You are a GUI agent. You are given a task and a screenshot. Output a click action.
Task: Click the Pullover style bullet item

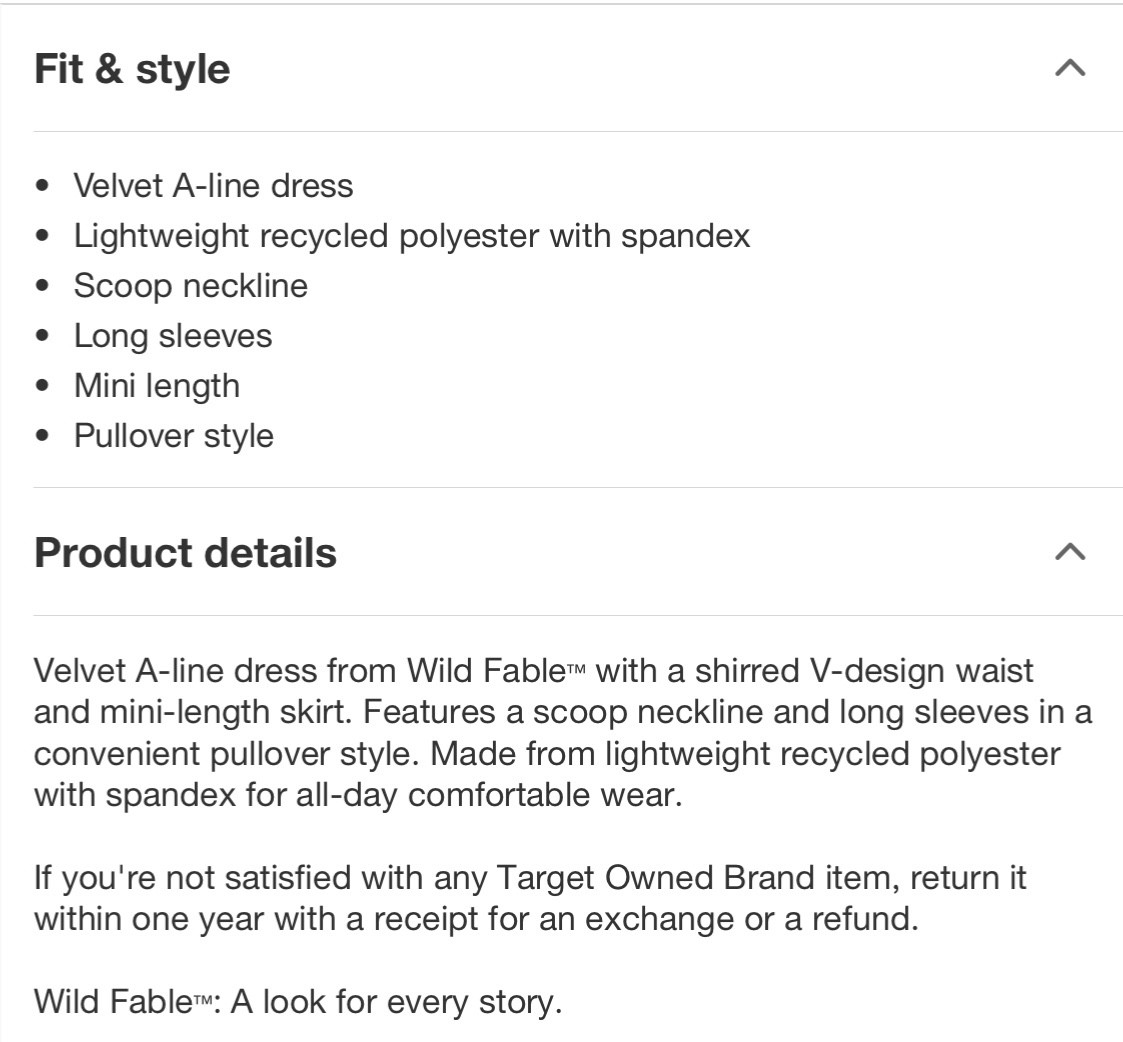click(x=174, y=436)
